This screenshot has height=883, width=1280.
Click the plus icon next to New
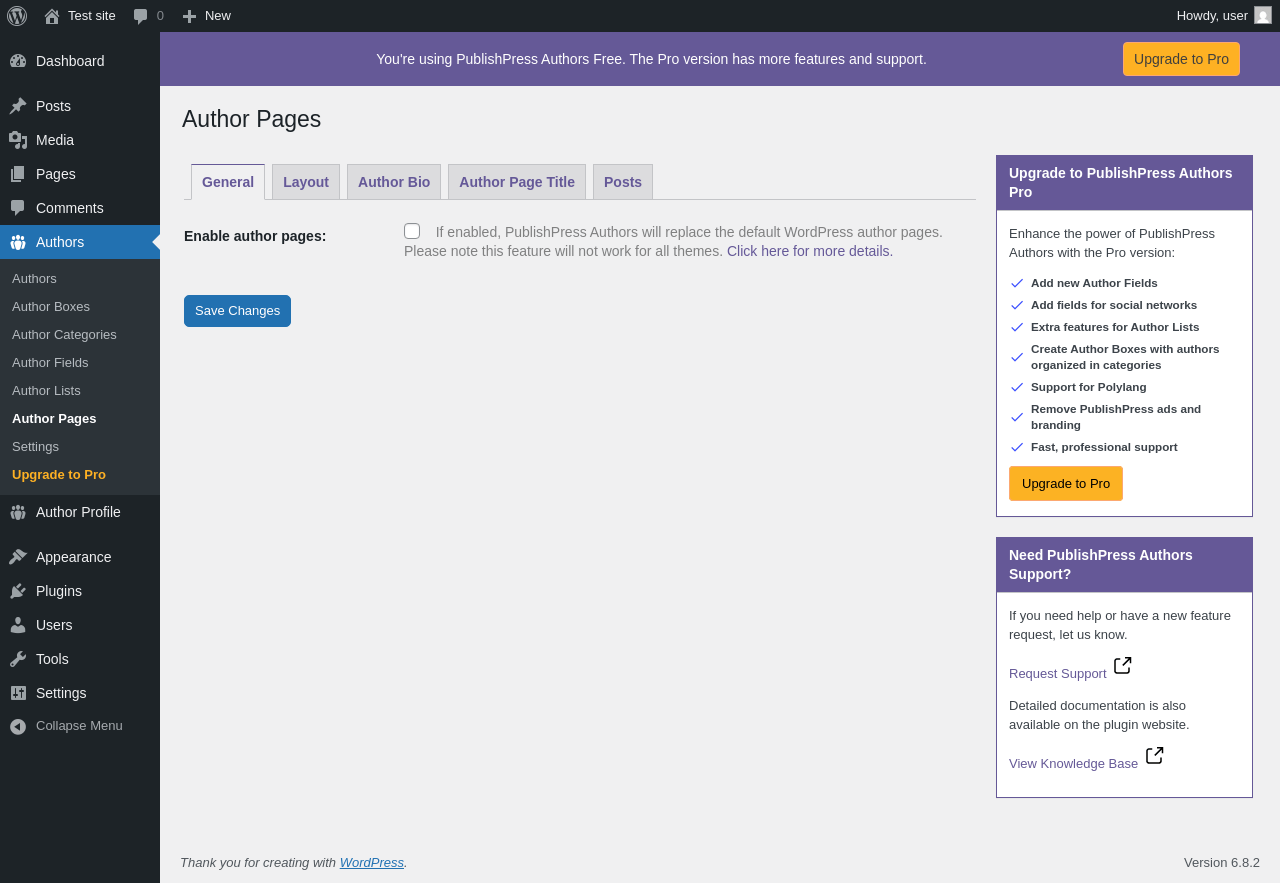(189, 16)
